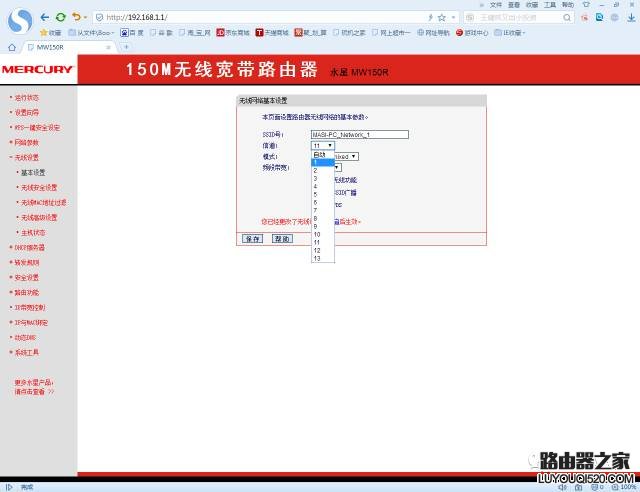Select channel 5 in the list
The height and width of the screenshot is (492, 640).
[322, 194]
